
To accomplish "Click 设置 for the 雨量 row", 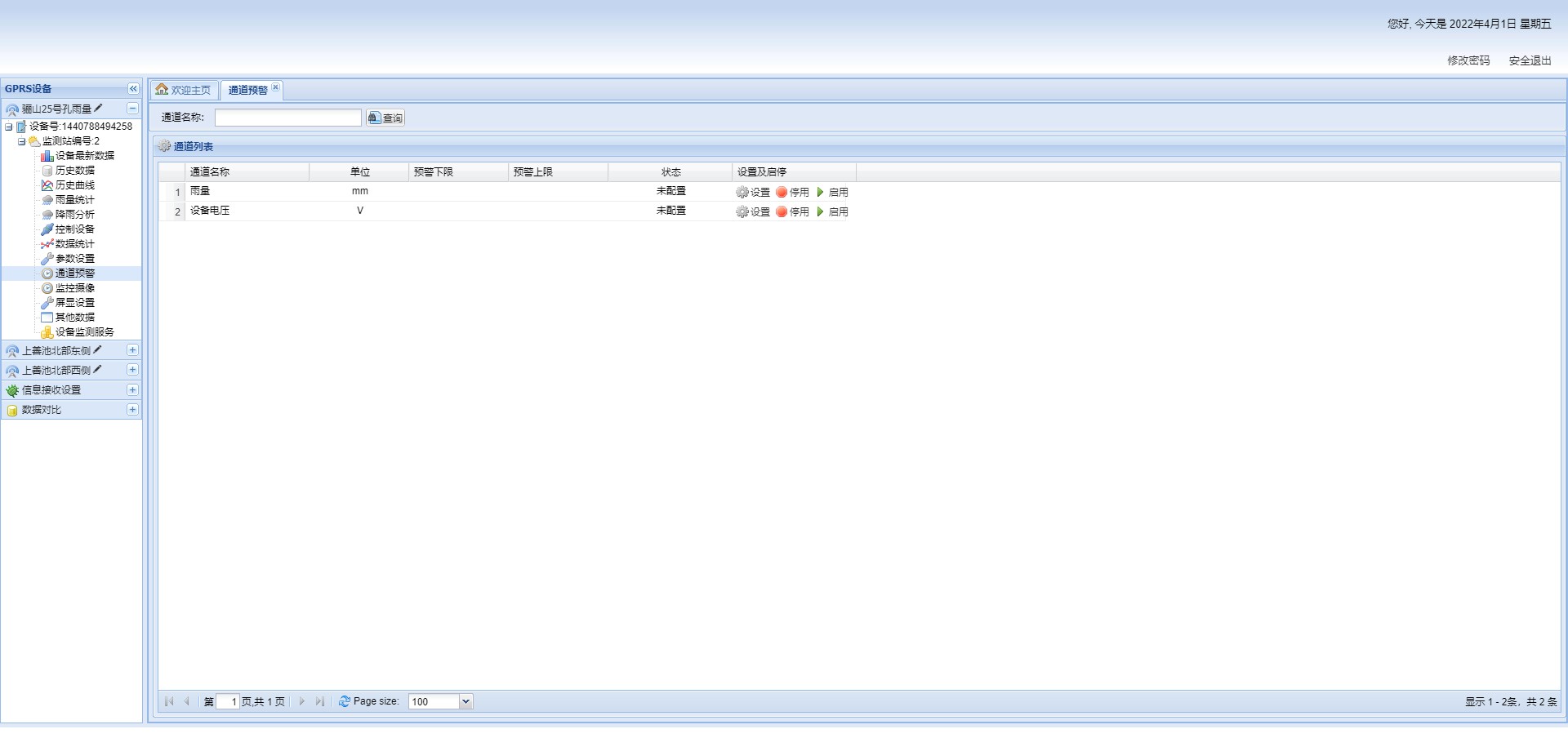I will click(x=753, y=193).
